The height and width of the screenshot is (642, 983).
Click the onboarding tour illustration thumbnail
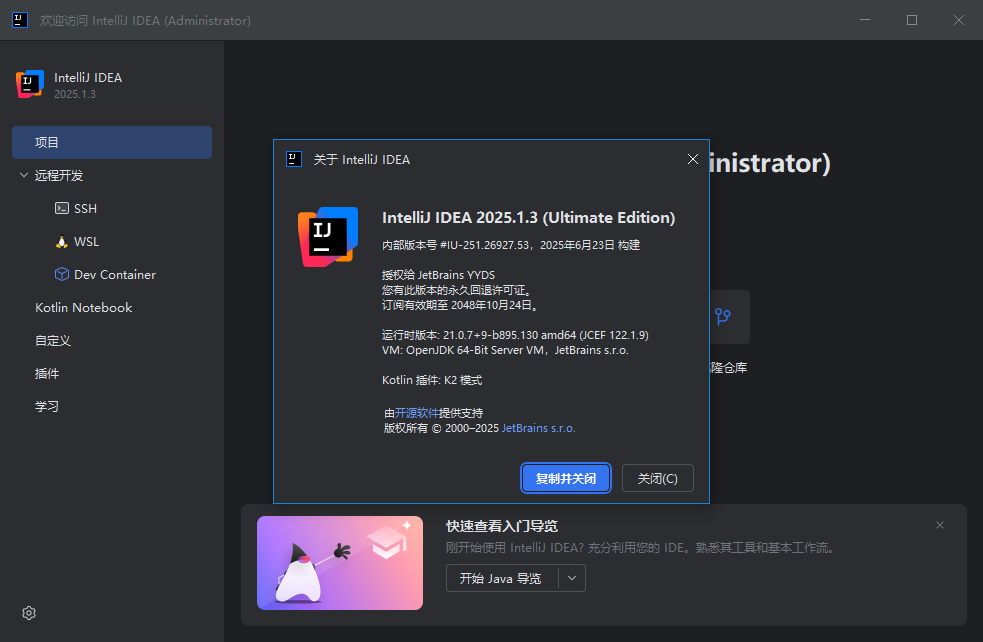[340, 563]
